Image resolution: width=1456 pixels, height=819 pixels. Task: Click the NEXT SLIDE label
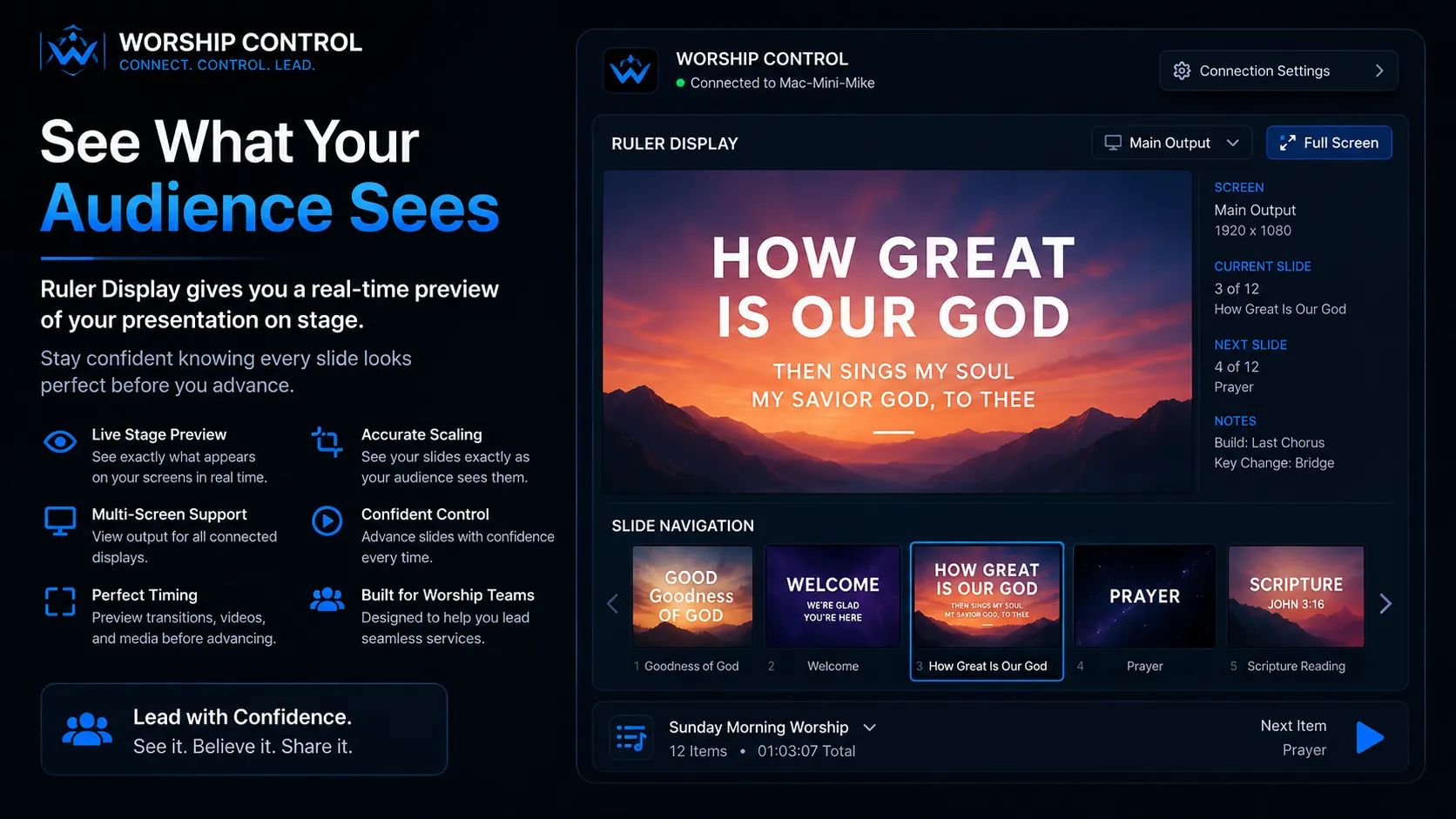1250,345
